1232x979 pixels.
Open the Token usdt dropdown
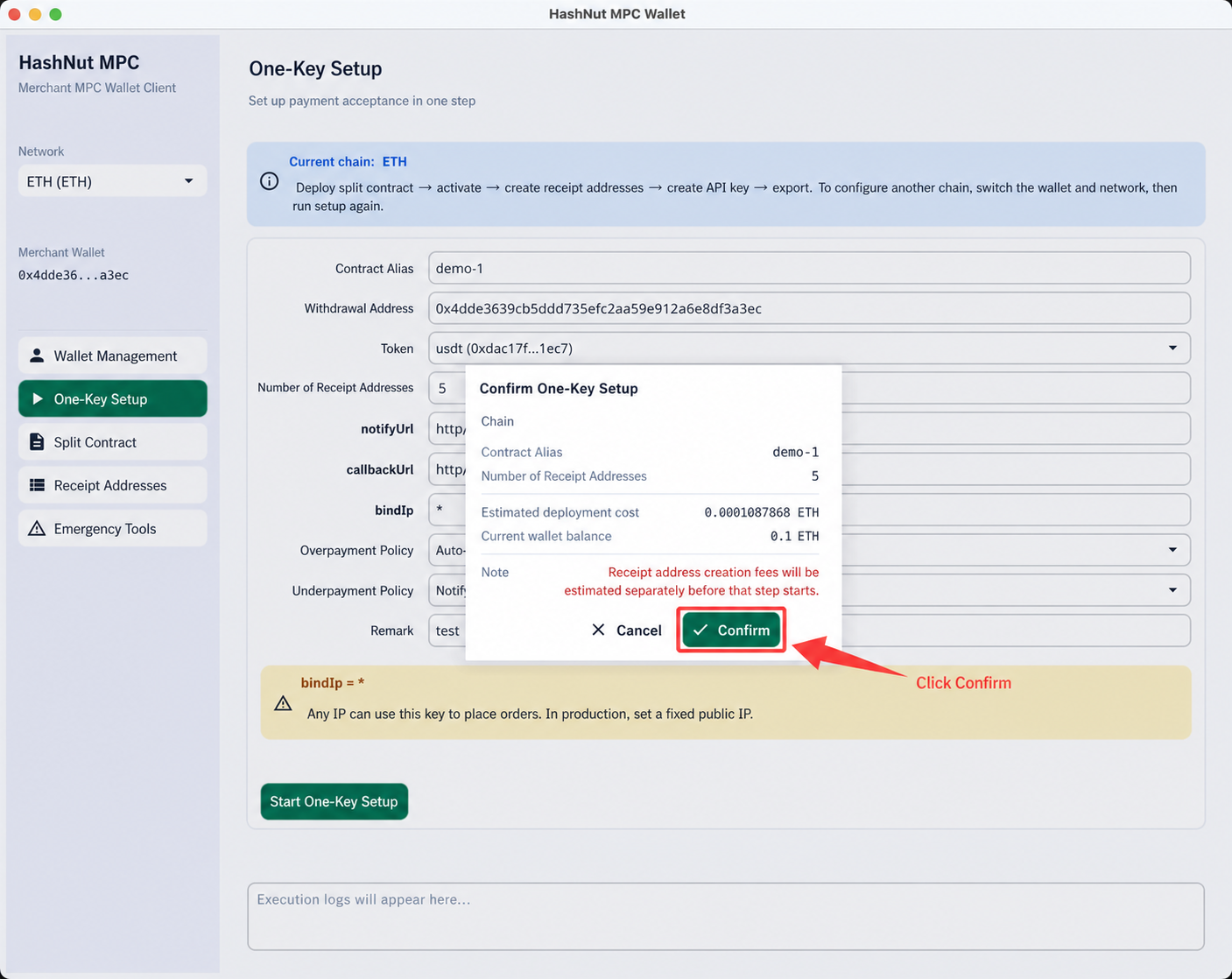click(x=809, y=348)
